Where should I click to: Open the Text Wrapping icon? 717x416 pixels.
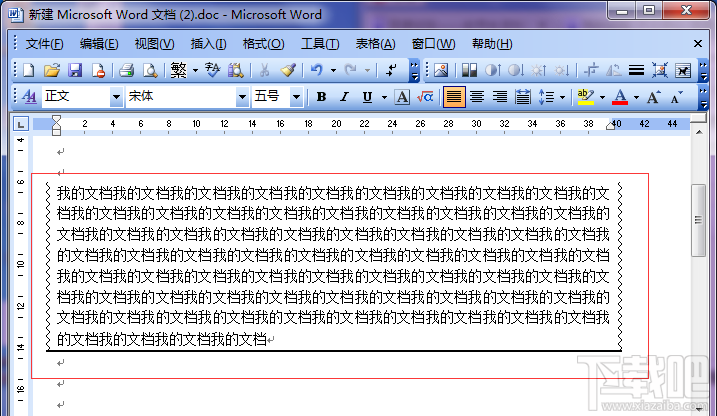(683, 70)
